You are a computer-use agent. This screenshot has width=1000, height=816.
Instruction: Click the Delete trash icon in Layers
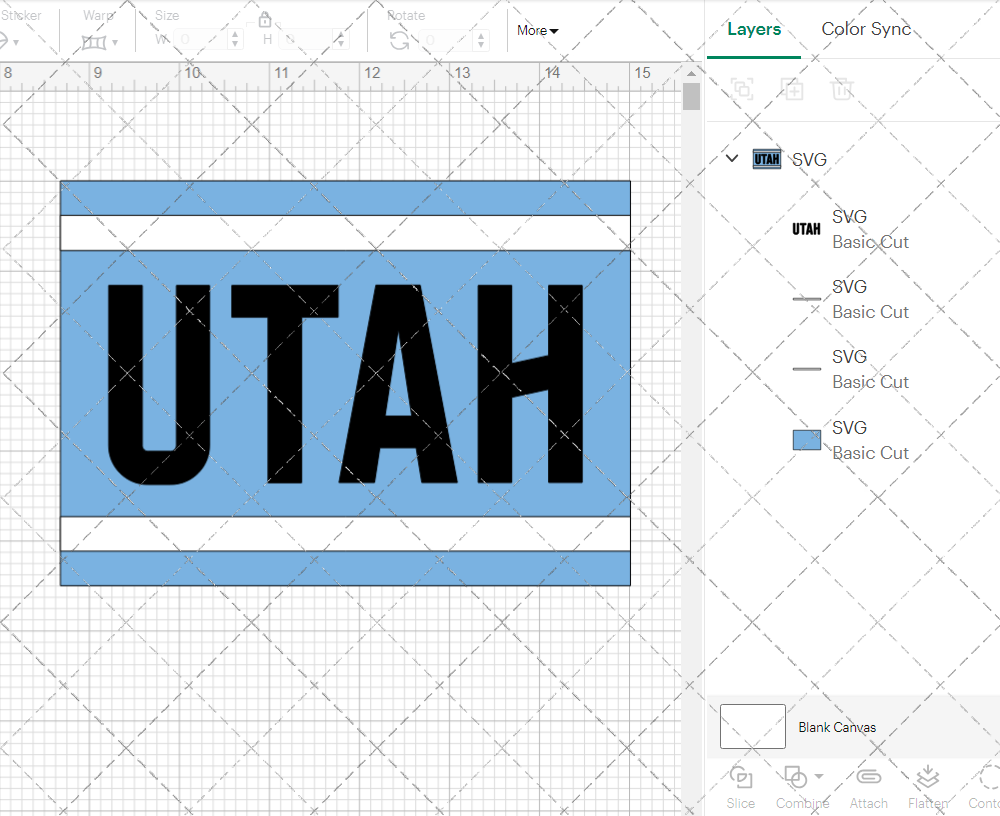pyautogui.click(x=842, y=89)
